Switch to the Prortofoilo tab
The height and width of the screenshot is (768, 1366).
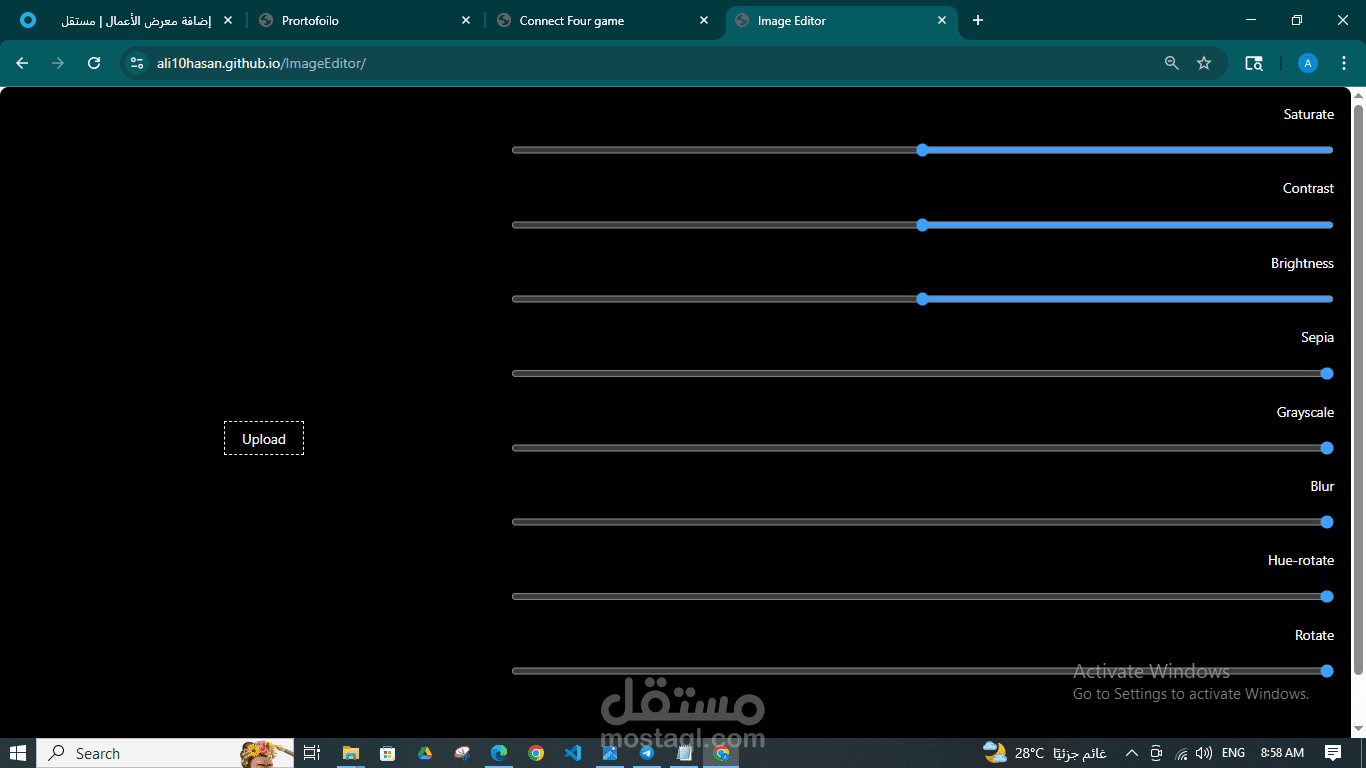coord(365,20)
